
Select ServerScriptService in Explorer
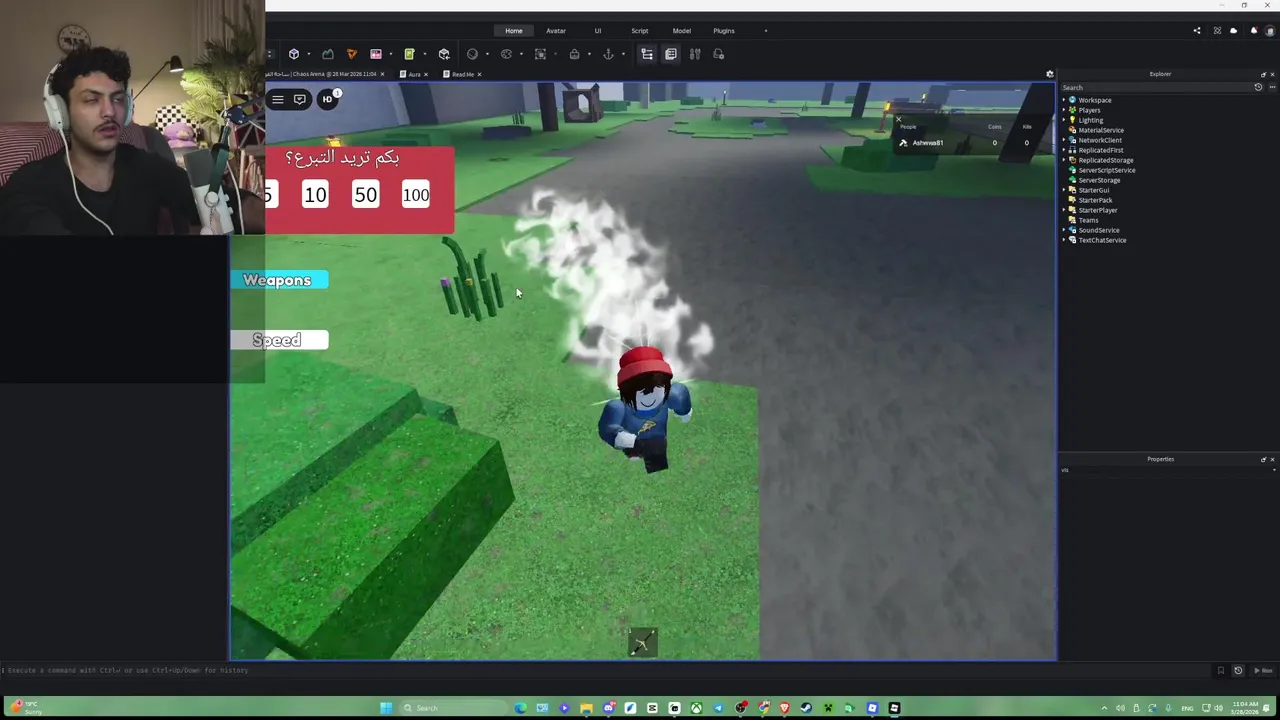[x=1106, y=170]
